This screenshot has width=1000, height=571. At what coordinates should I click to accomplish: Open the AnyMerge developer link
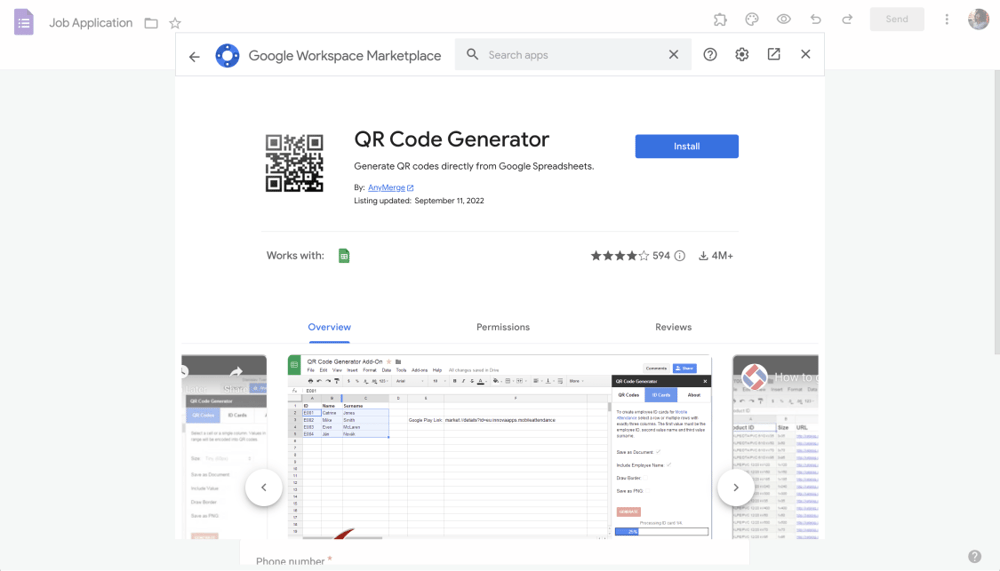(x=390, y=188)
